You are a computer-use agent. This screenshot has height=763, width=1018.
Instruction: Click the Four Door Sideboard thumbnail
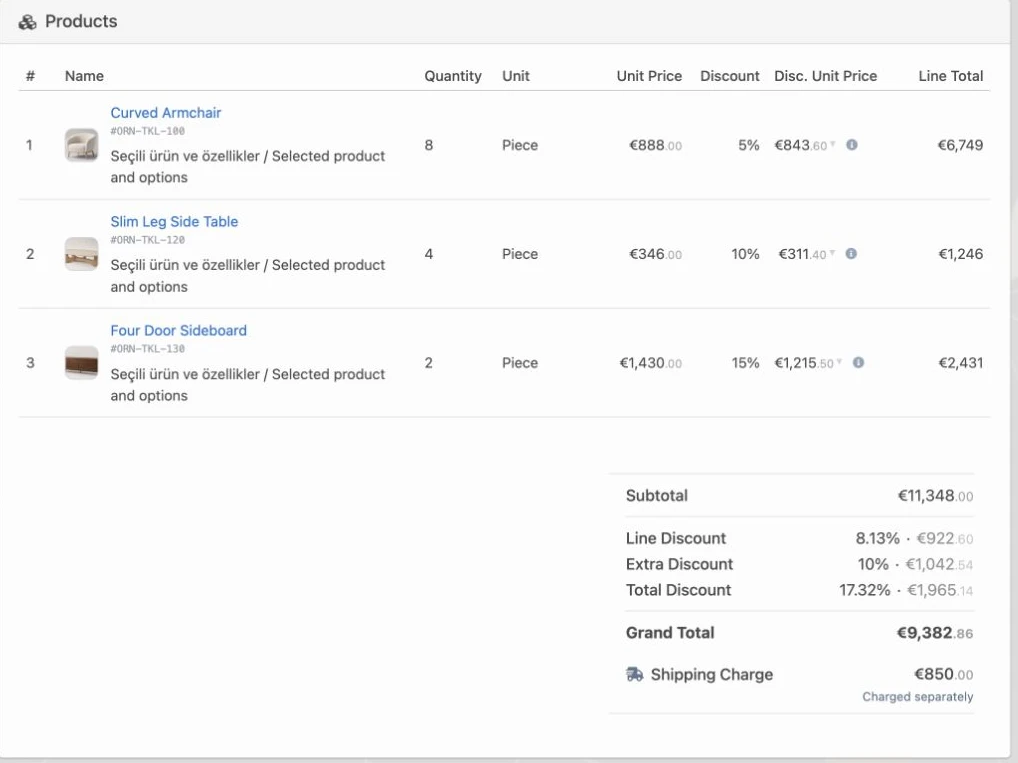[81, 362]
